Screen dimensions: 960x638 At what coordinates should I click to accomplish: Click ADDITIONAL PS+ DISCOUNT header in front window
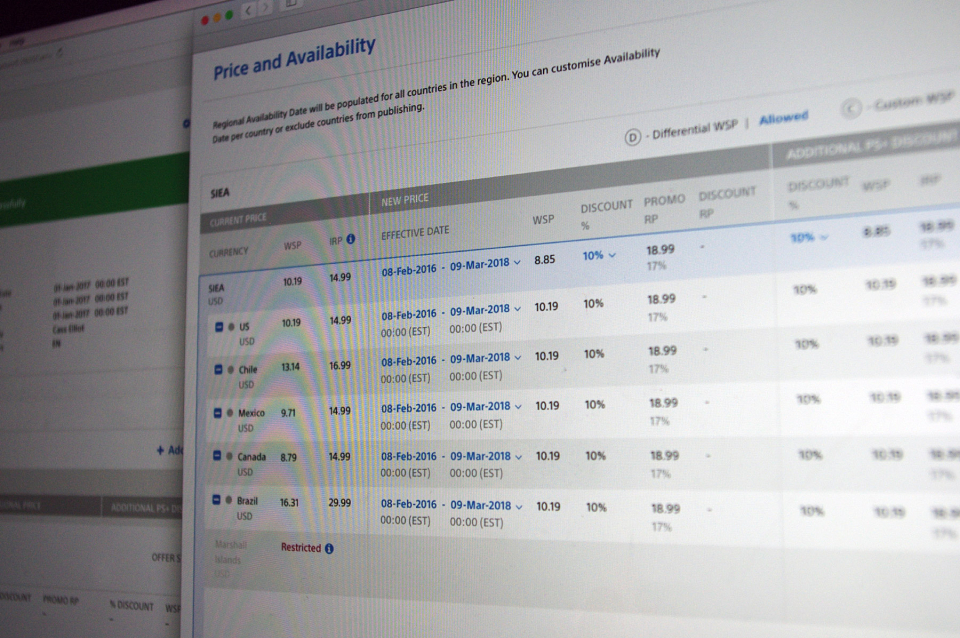pos(871,144)
